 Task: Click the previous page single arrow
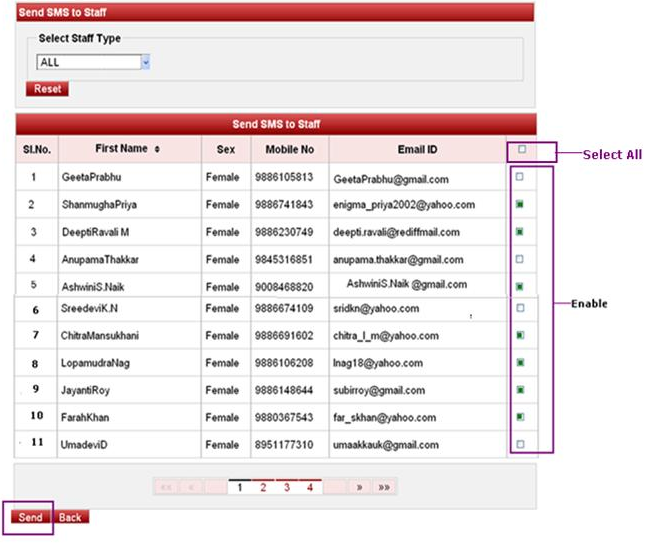(x=191, y=487)
